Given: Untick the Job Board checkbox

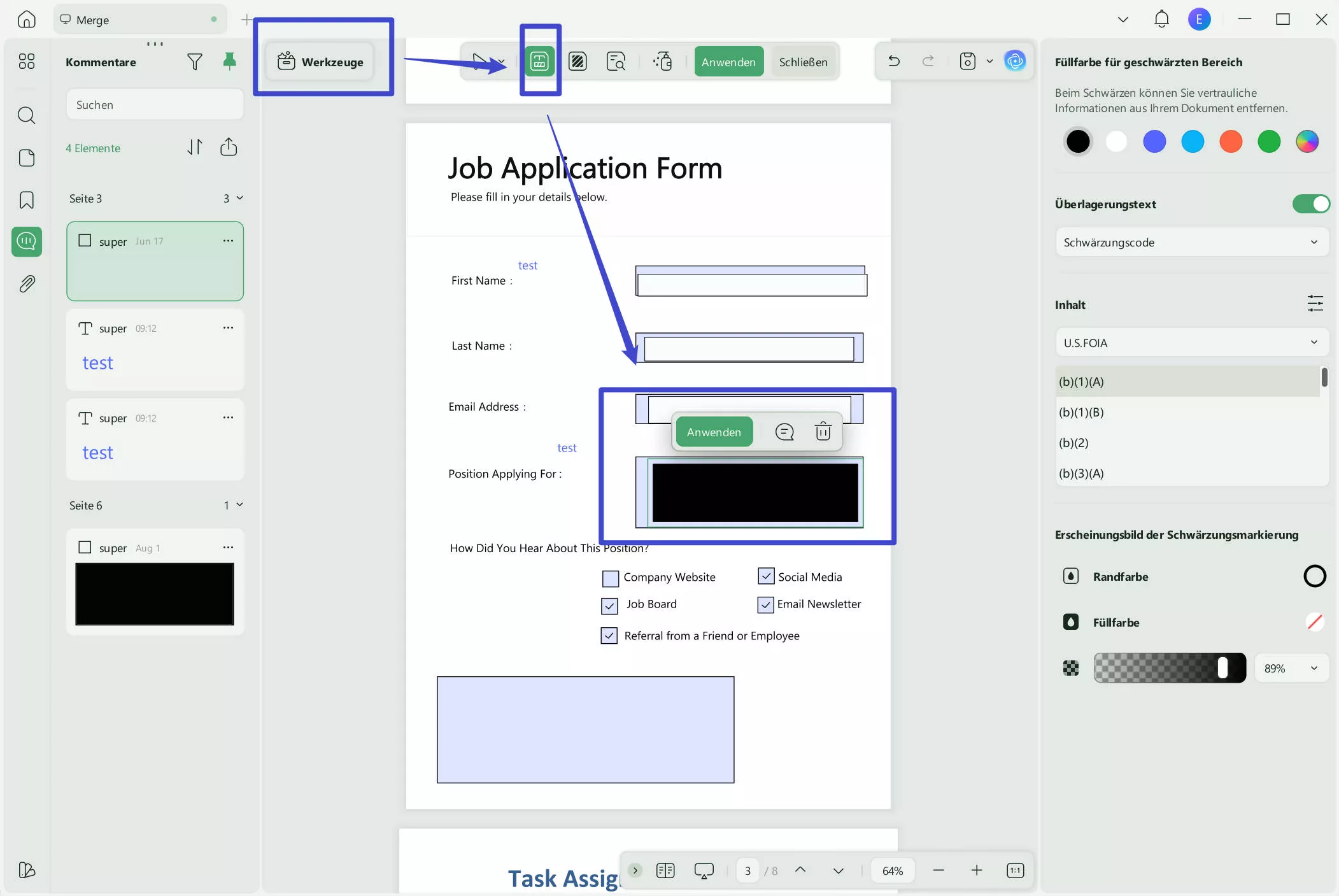Looking at the screenshot, I should pyautogui.click(x=609, y=605).
